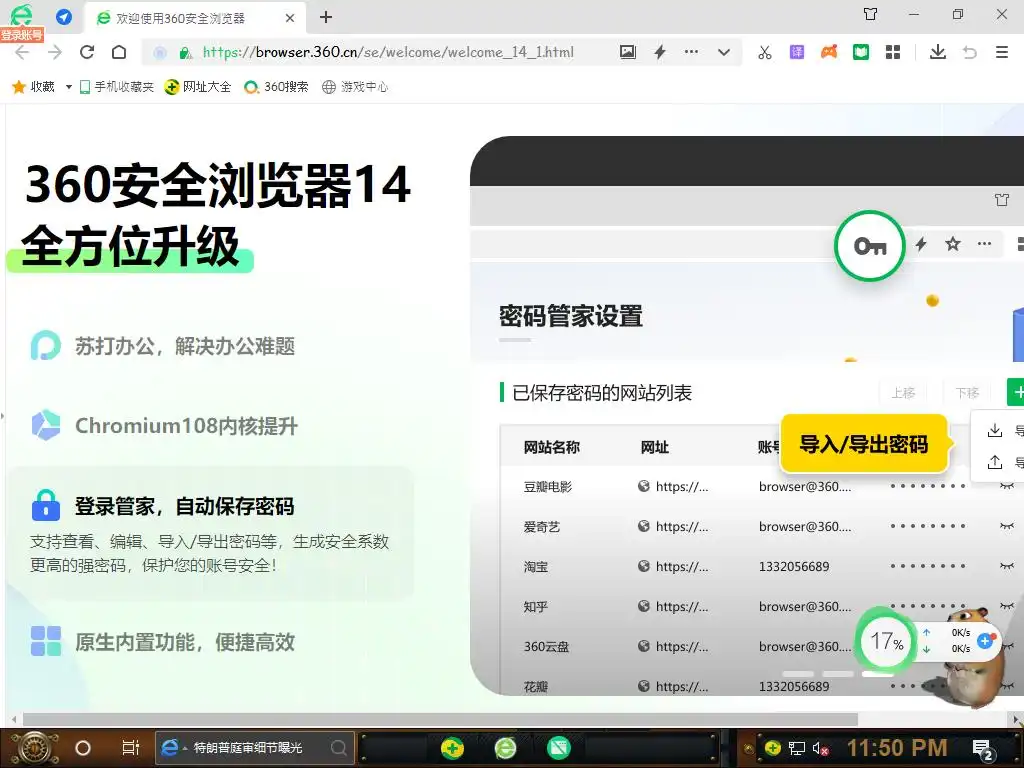This screenshot has width=1024, height=768.
Task: Click the 登录账号 login badge
Action: pos(22,35)
